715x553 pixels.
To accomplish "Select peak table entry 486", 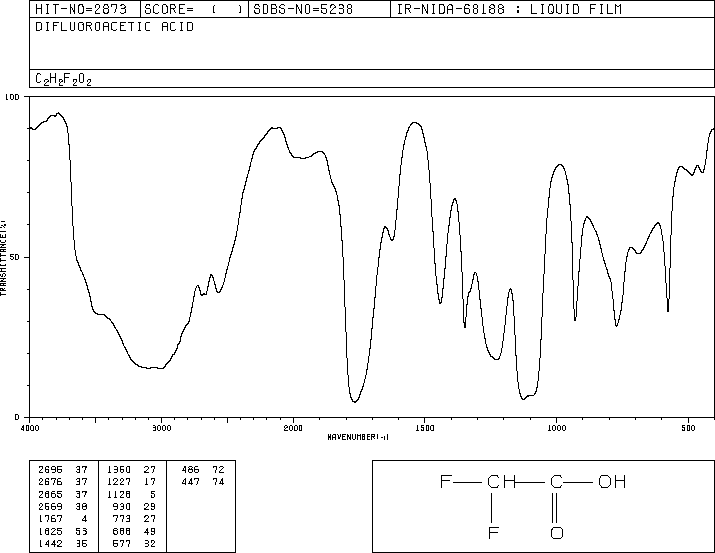I will (190, 469).
